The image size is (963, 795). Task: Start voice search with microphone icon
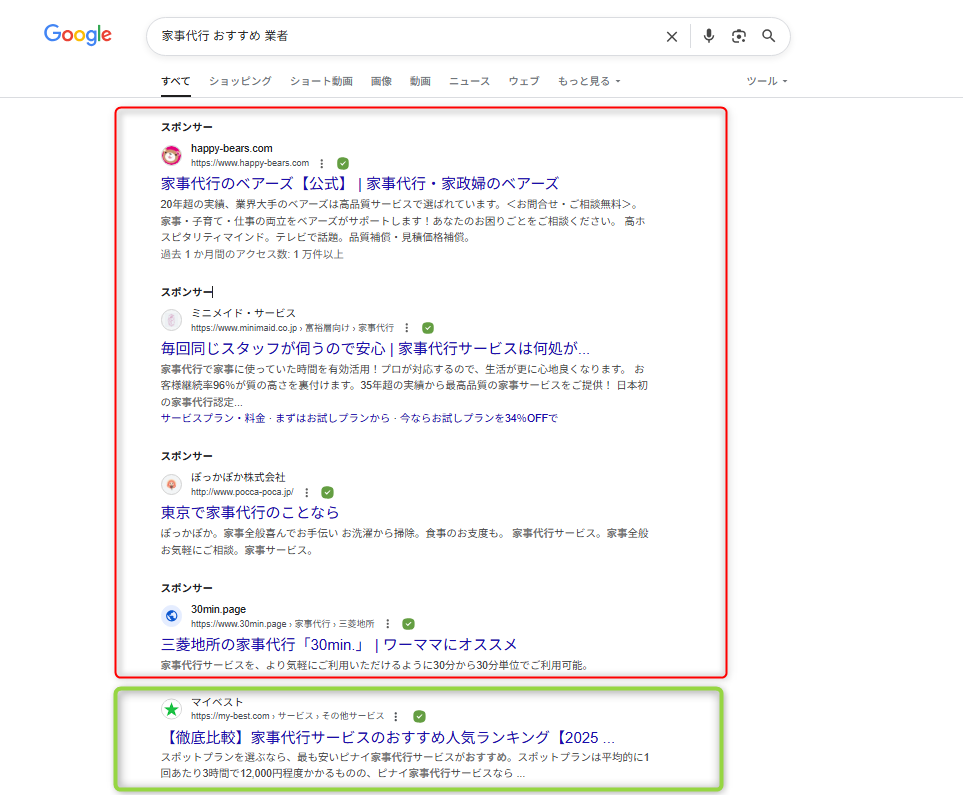[709, 36]
